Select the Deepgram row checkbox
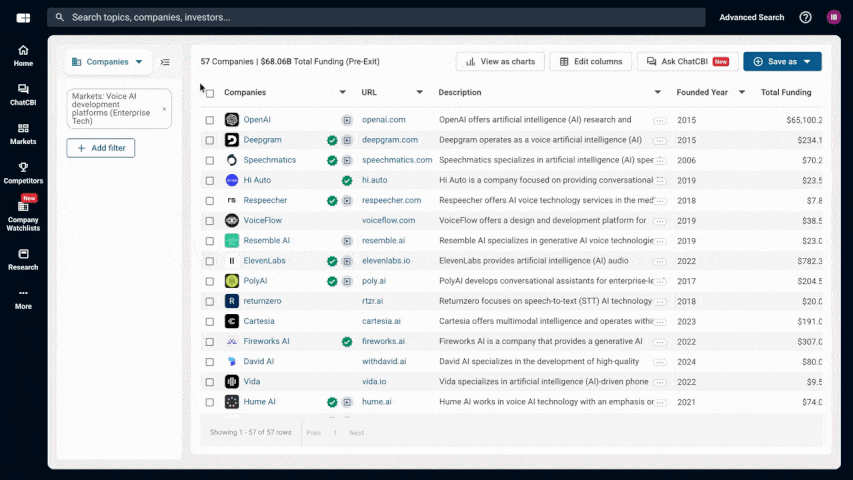This screenshot has width=853, height=480. [210, 140]
